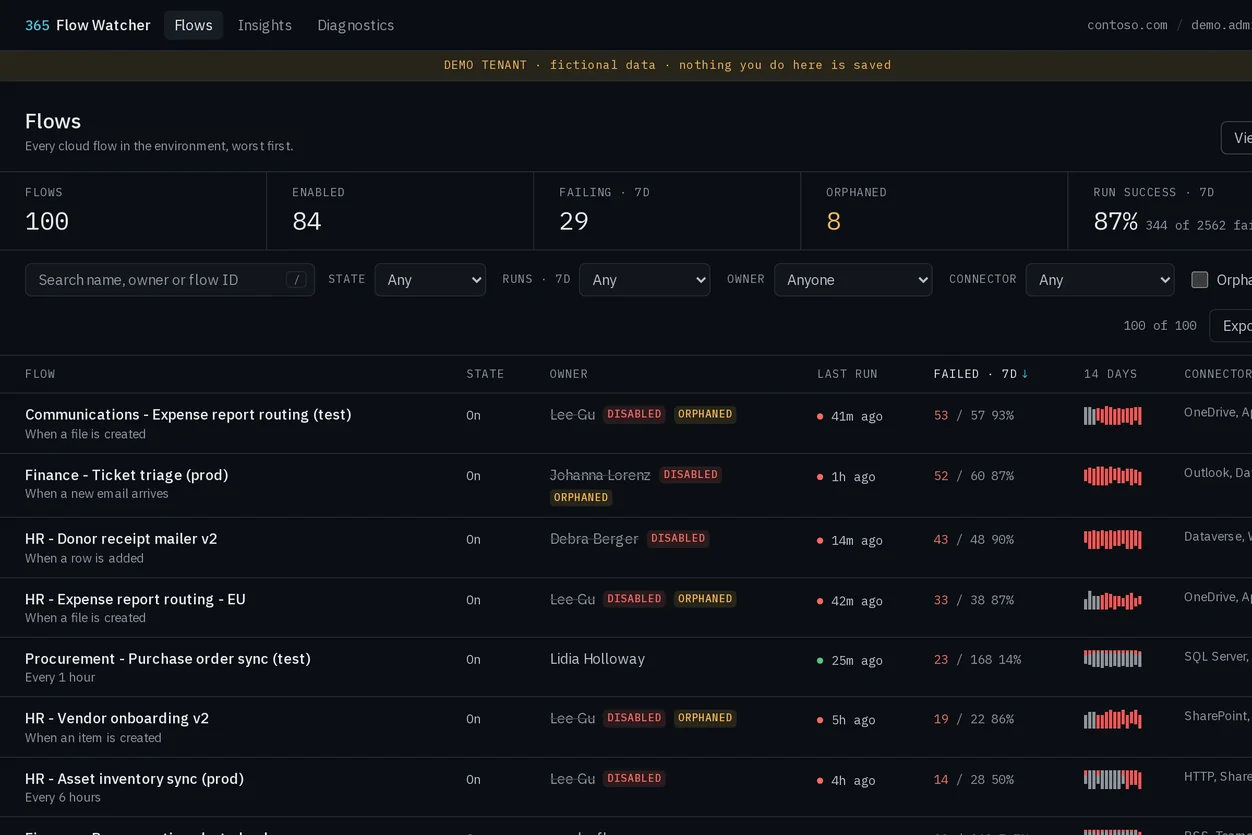Image resolution: width=1252 pixels, height=835 pixels.
Task: Open the Connector dropdown
Action: click(1100, 280)
